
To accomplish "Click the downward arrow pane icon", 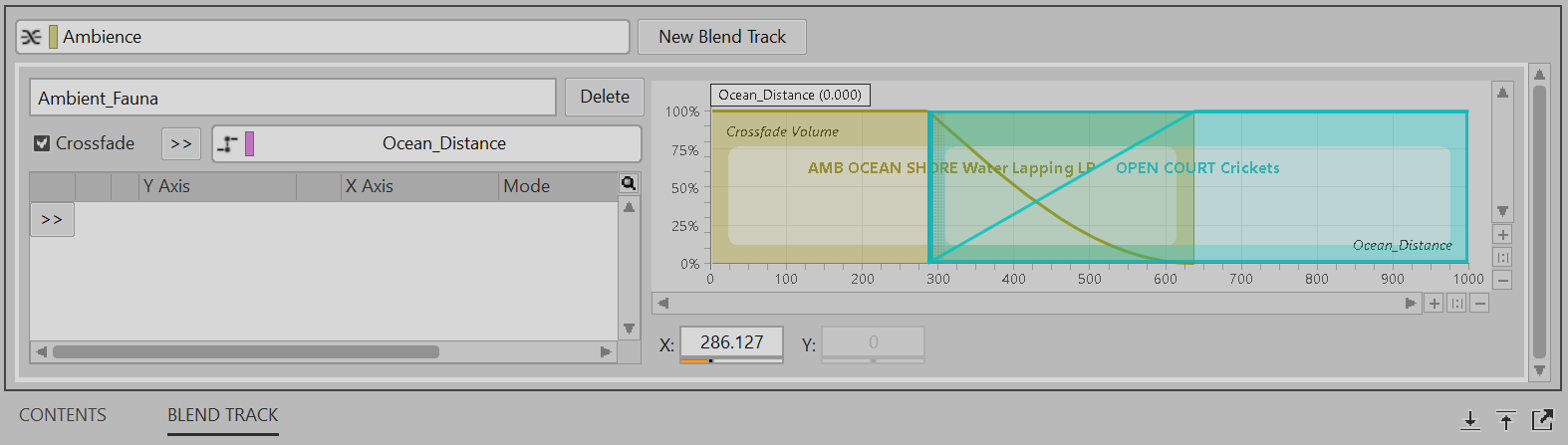I will (1470, 420).
